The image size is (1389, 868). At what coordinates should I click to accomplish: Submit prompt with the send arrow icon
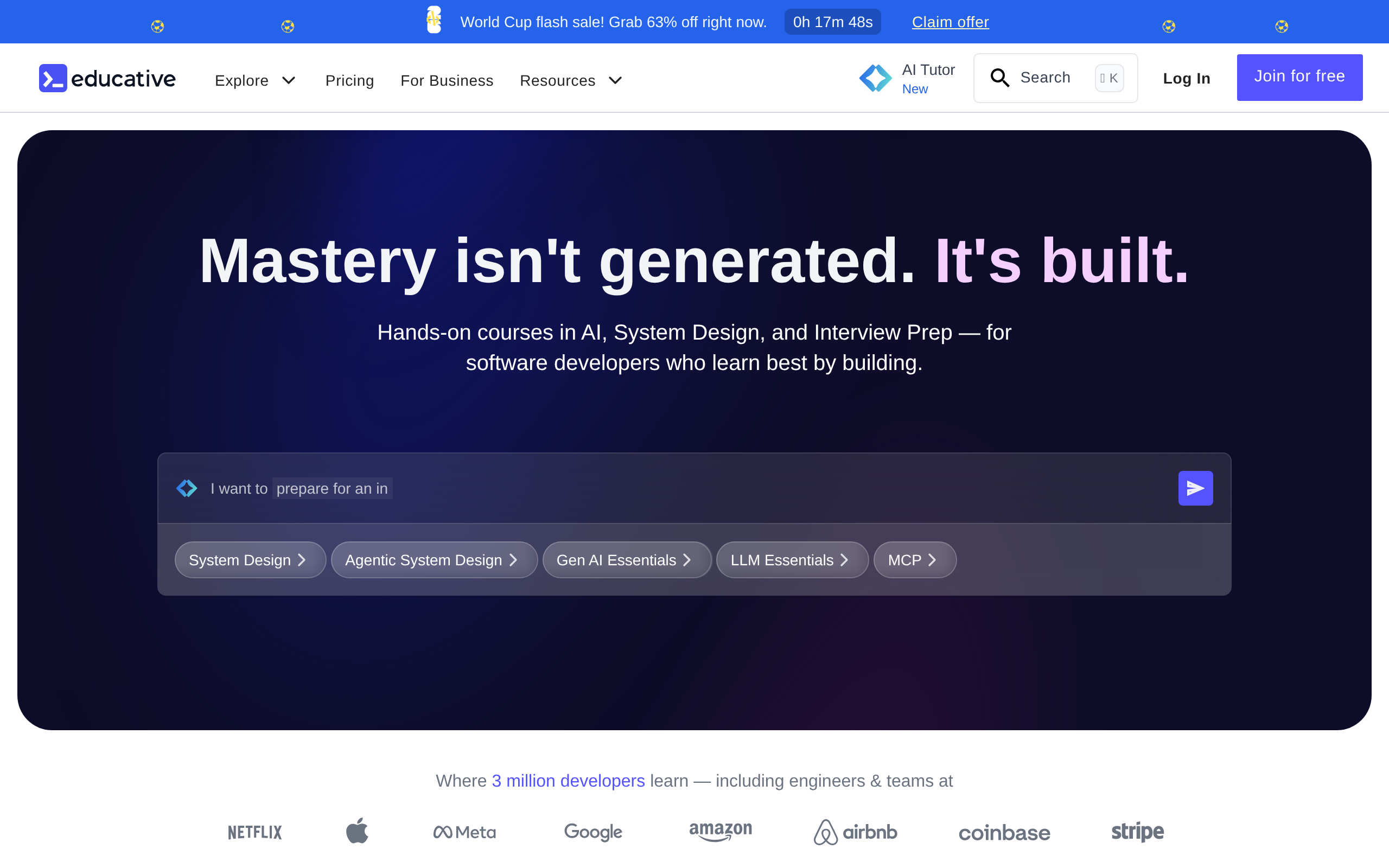(1196, 488)
